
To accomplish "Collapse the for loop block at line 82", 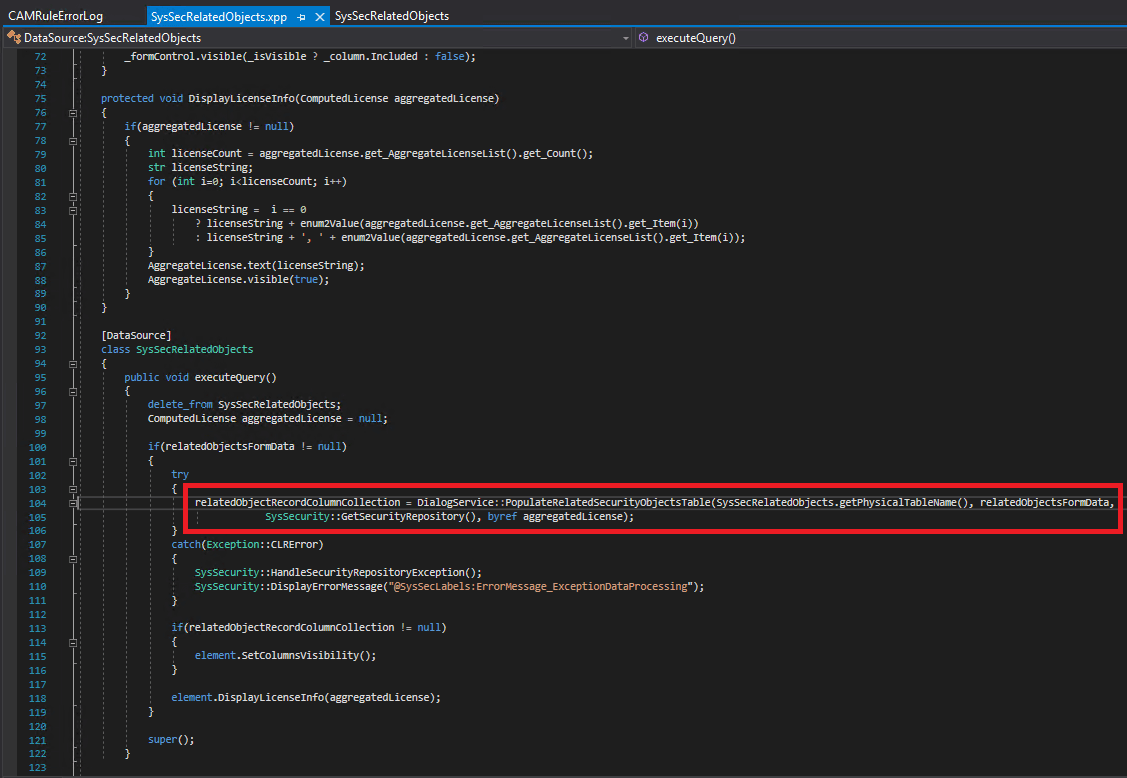I will coord(73,196).
